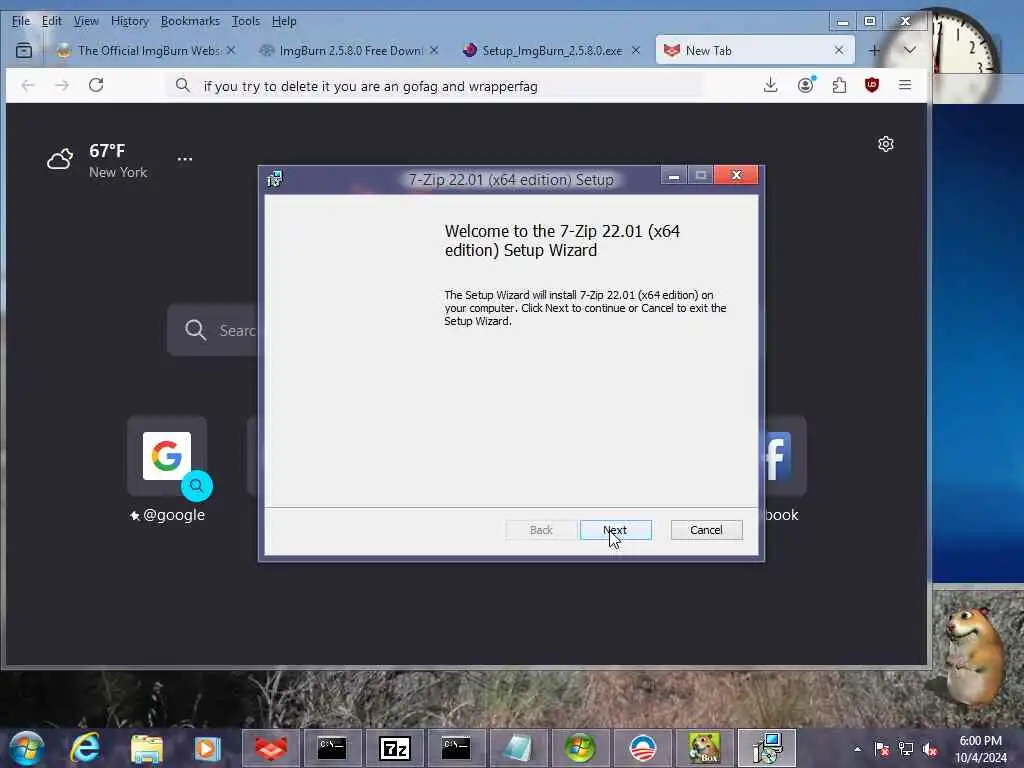Open the media player taskbar icon
This screenshot has height=768, width=1024.
point(207,748)
